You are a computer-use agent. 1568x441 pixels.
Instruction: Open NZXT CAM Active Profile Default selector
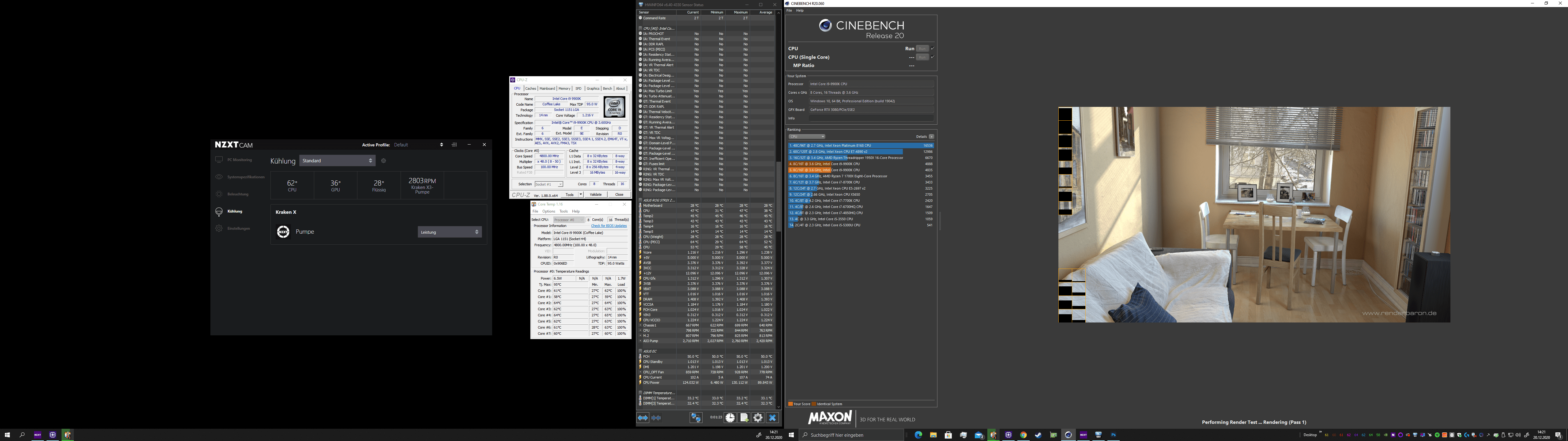[418, 145]
